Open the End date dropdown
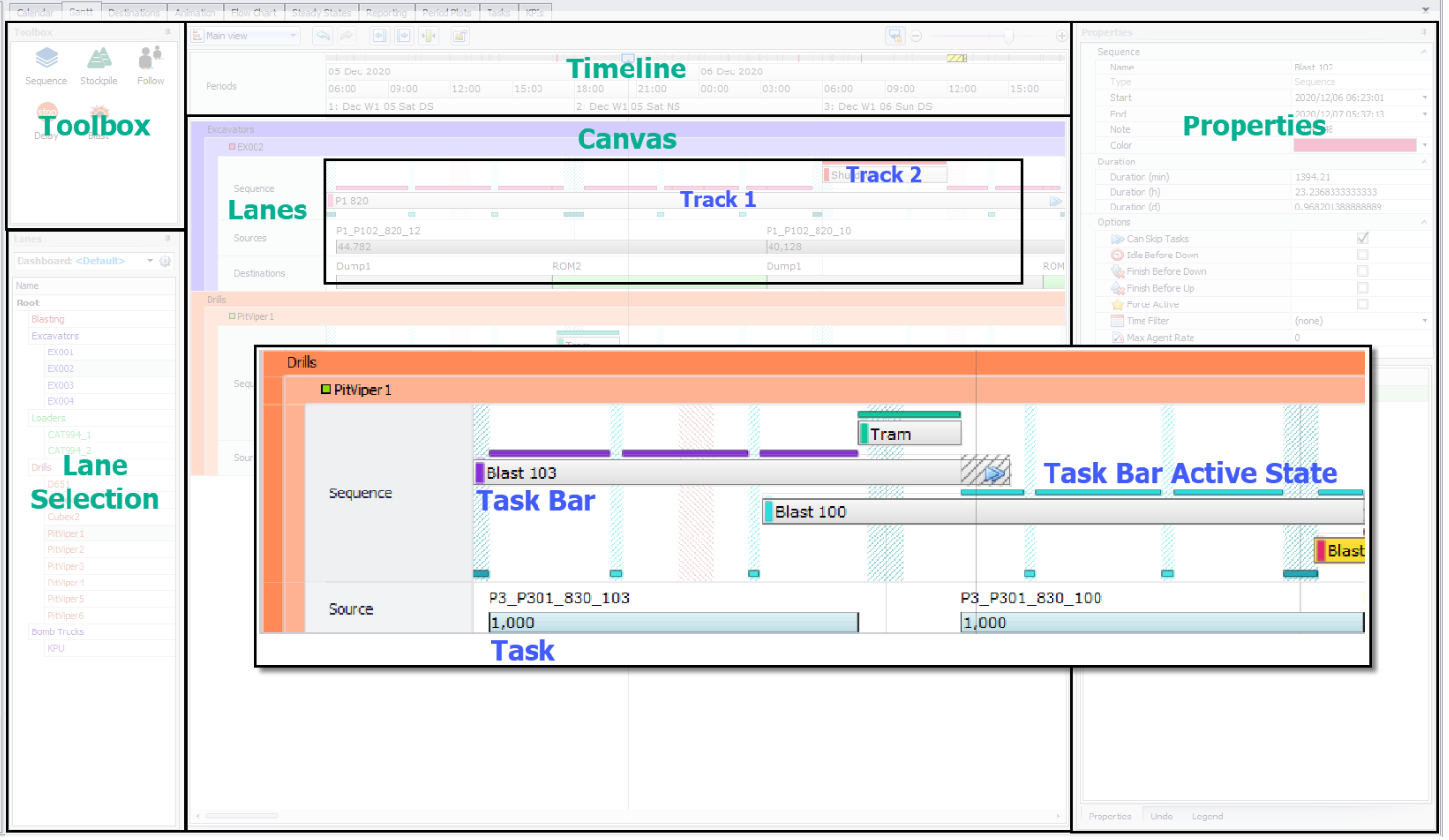 point(1425,115)
